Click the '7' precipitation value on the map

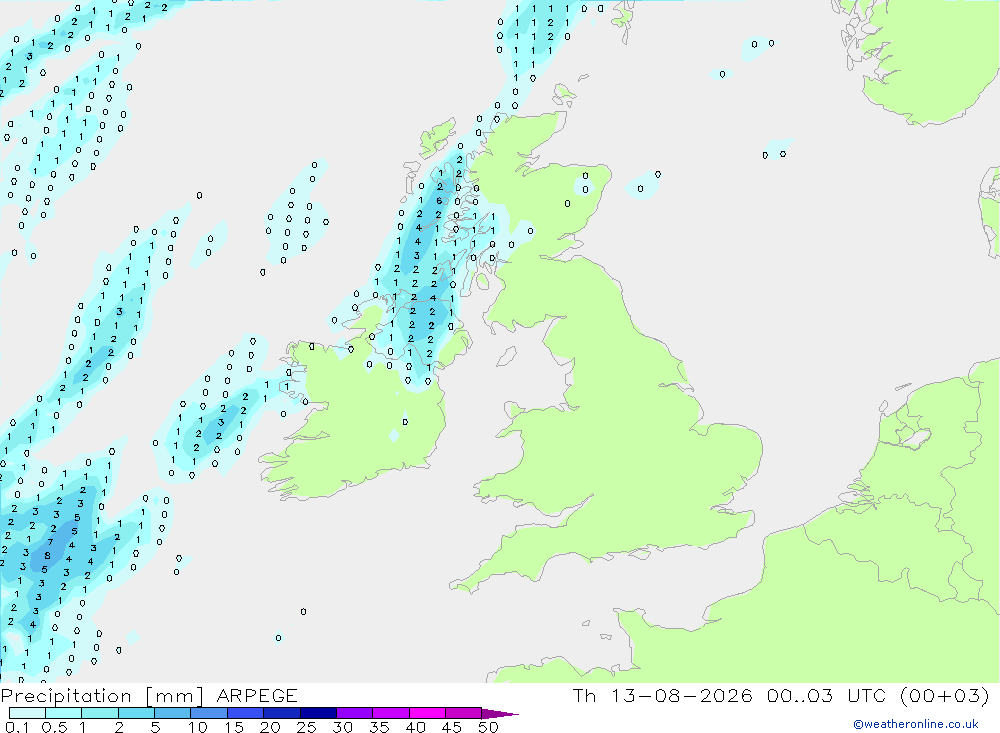tap(50, 542)
